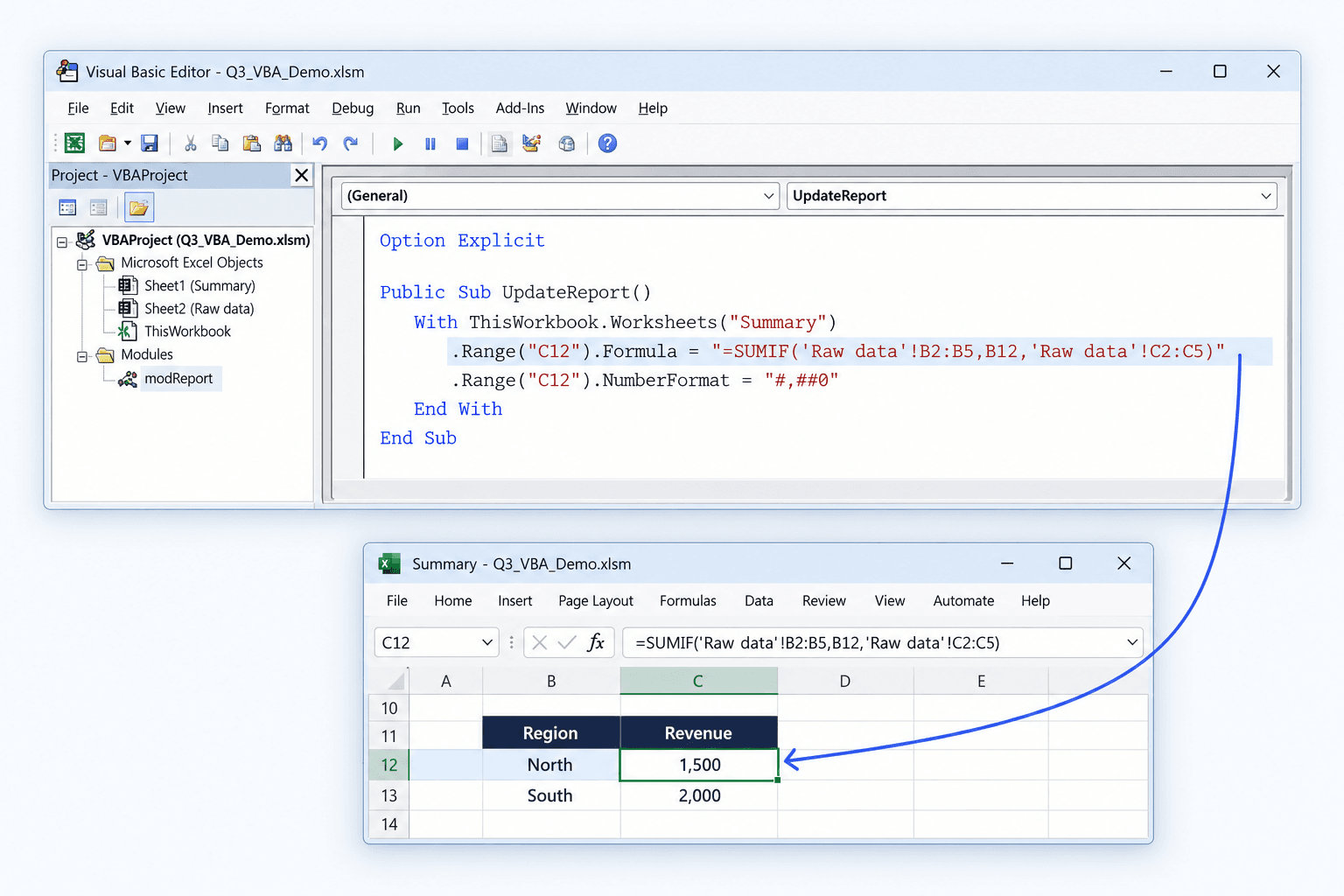This screenshot has height=896, width=1344.
Task: Open the Name Box dropdown showing C12
Action: point(487,642)
